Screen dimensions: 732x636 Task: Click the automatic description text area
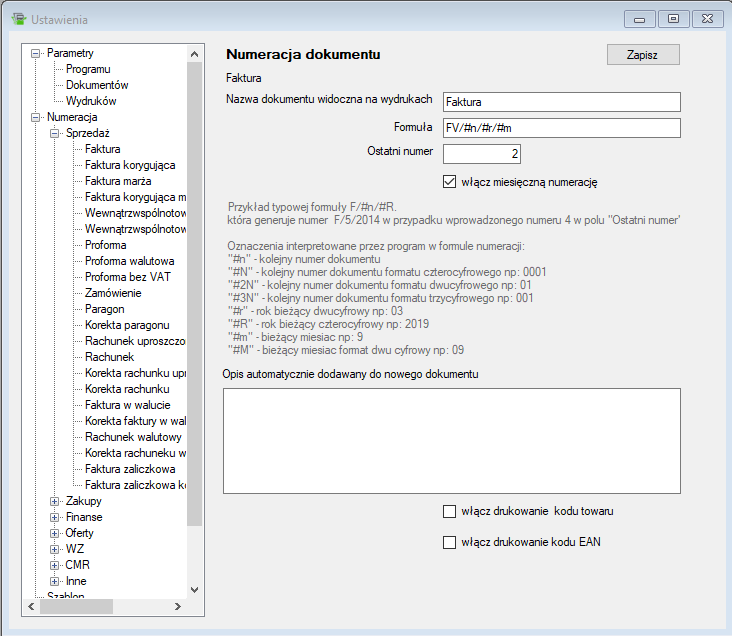click(451, 440)
